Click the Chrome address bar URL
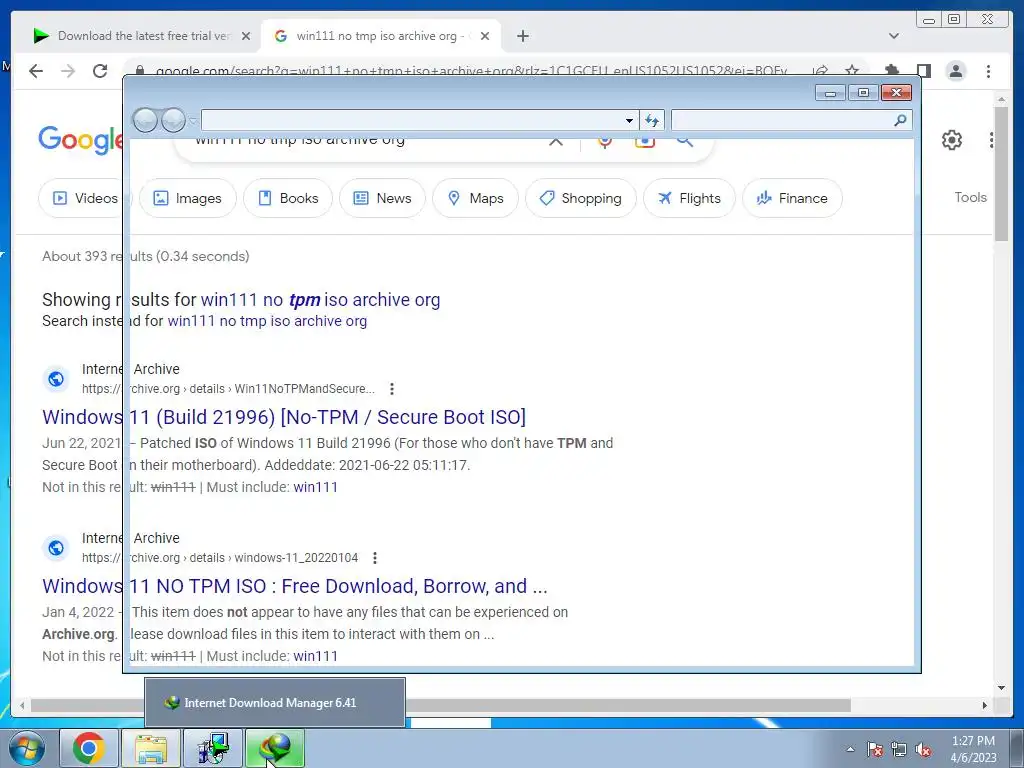The image size is (1024, 768). tap(470, 71)
